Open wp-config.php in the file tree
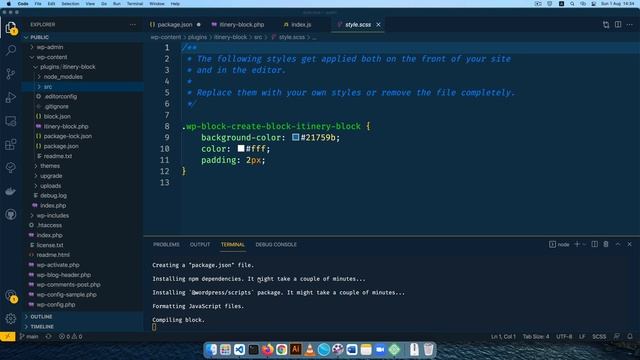Viewport: 640px width, 360px height. pyautogui.click(x=56, y=304)
